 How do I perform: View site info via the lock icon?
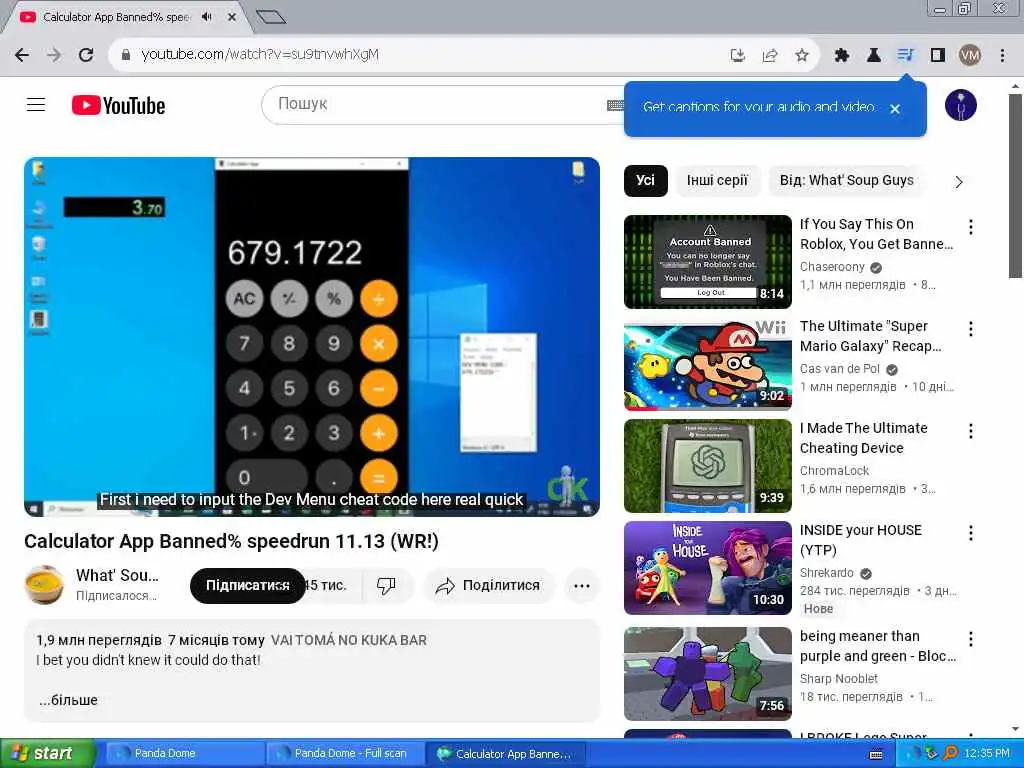point(126,55)
